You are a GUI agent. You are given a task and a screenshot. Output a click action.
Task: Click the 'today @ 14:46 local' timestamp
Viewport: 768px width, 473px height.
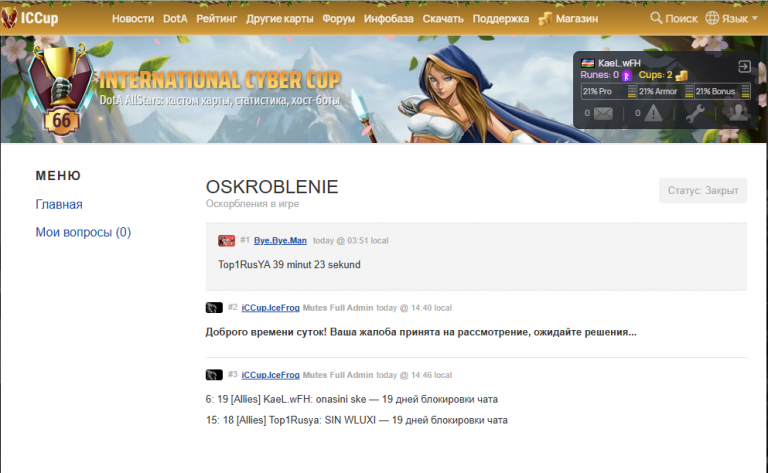[414, 375]
